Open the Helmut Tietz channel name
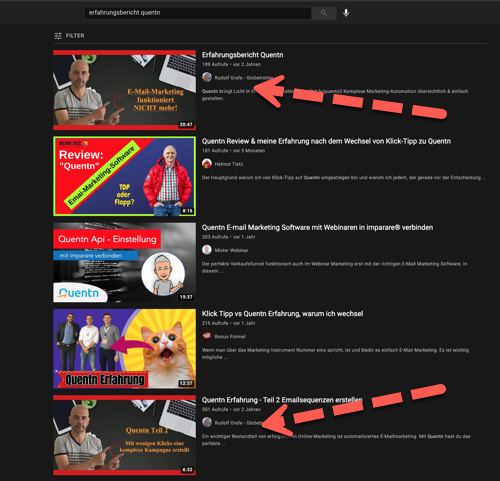This screenshot has height=481, width=500. (x=229, y=164)
